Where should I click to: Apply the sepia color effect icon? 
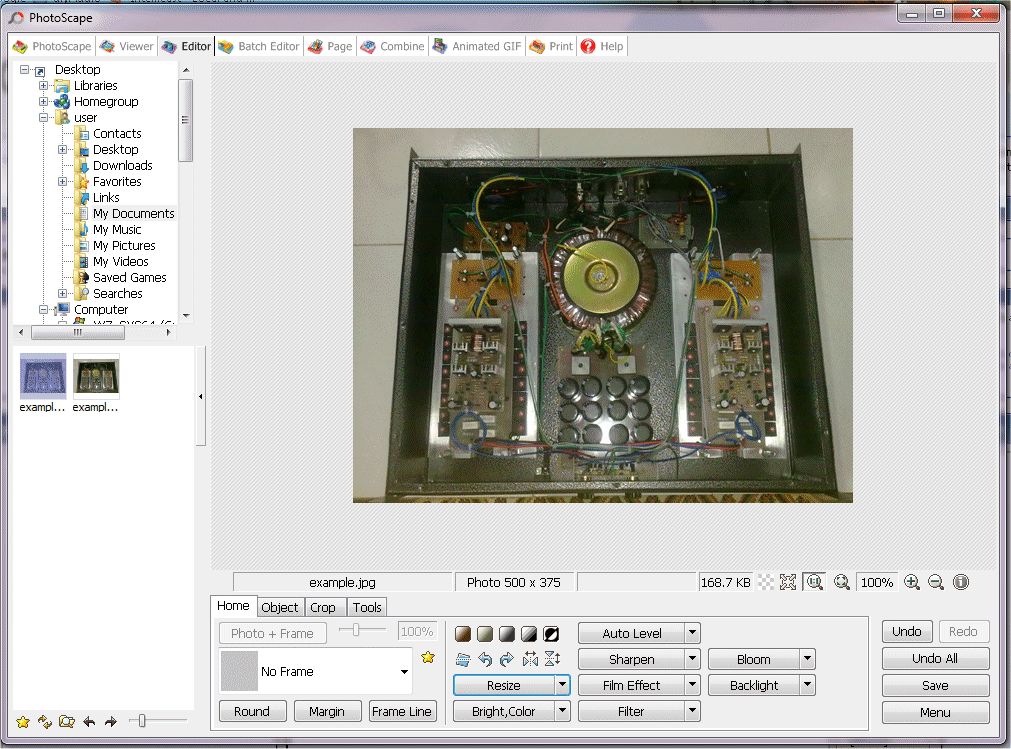pos(463,634)
